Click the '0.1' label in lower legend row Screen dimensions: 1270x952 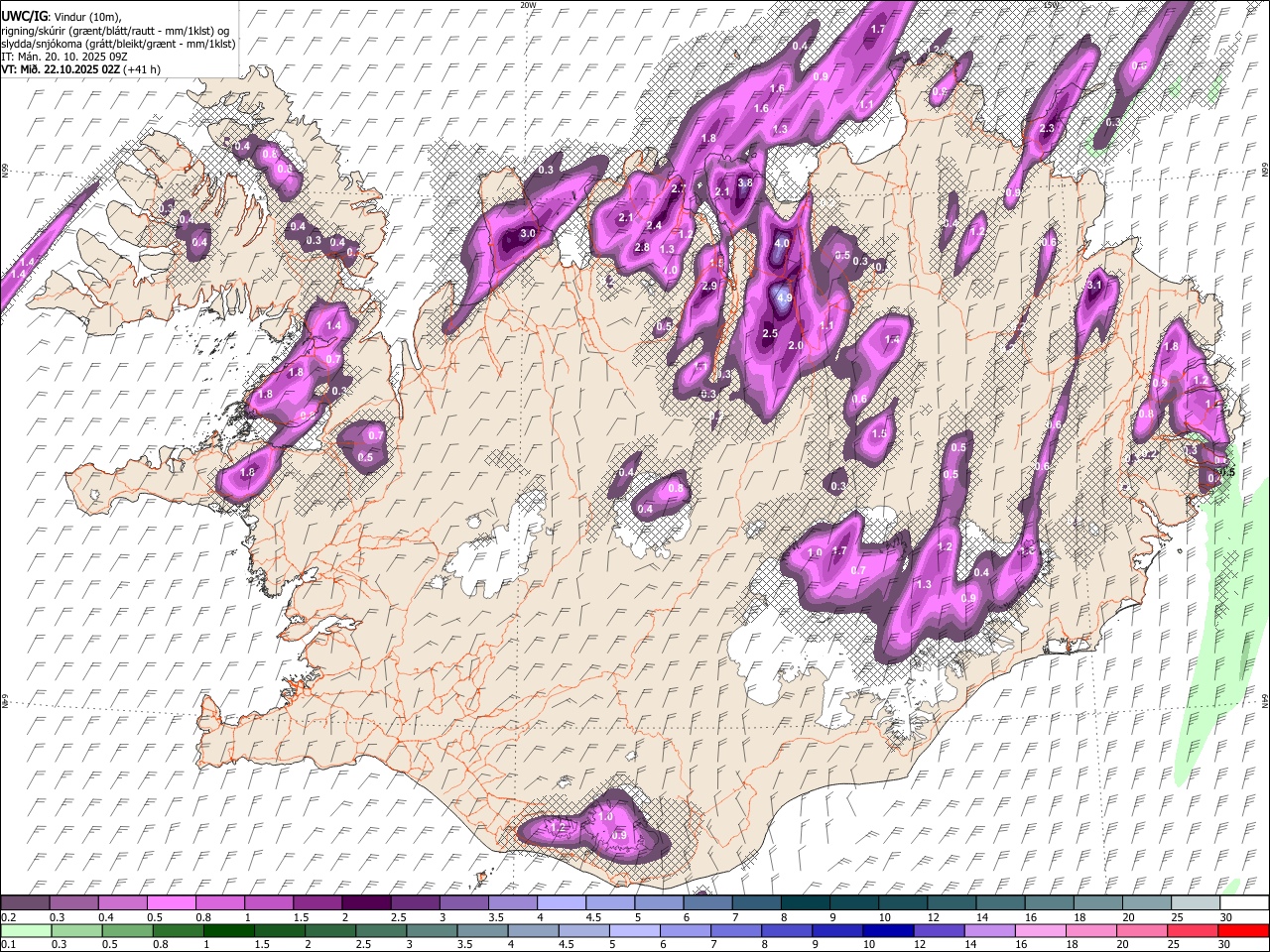pyautogui.click(x=7, y=945)
